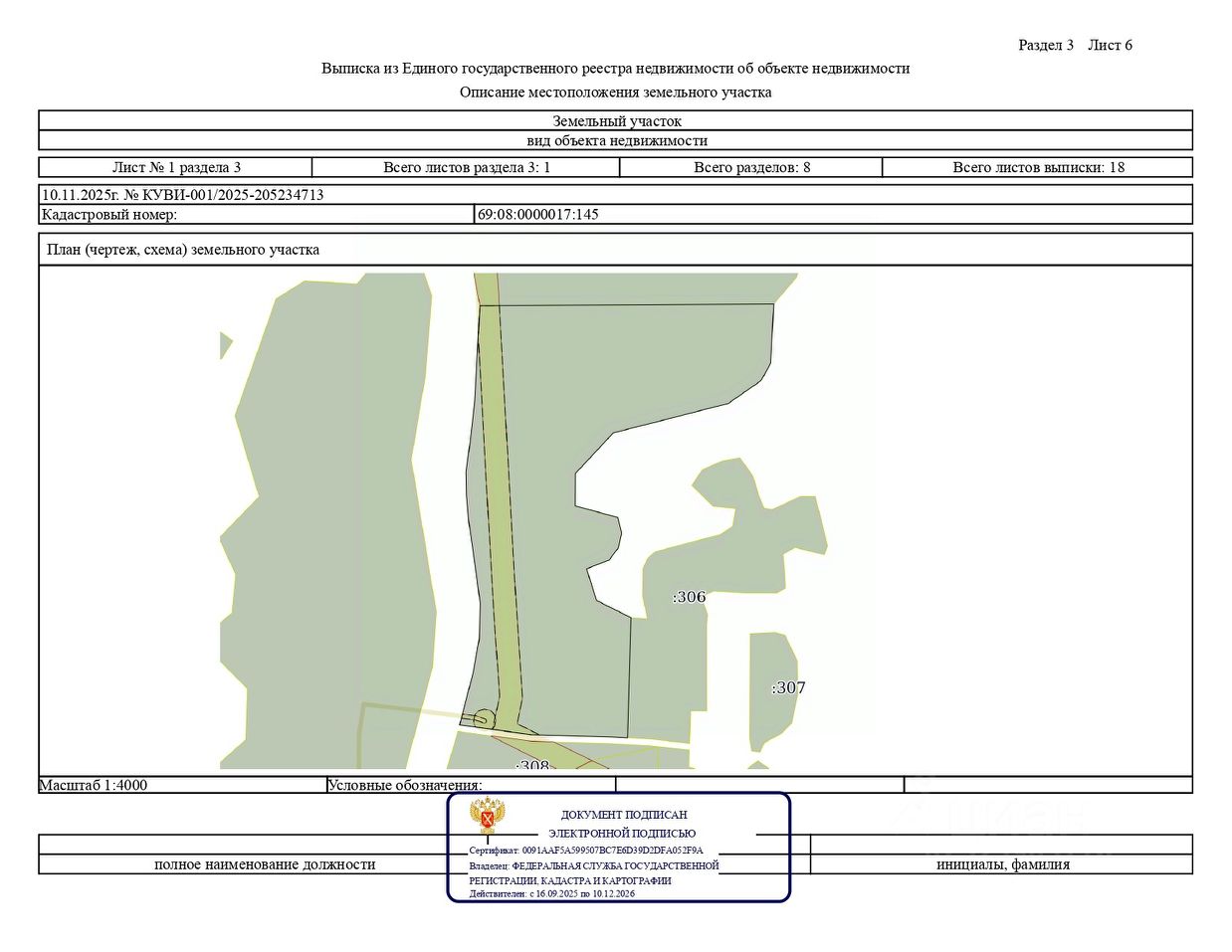Click the small circle marker on the road

click(x=484, y=718)
